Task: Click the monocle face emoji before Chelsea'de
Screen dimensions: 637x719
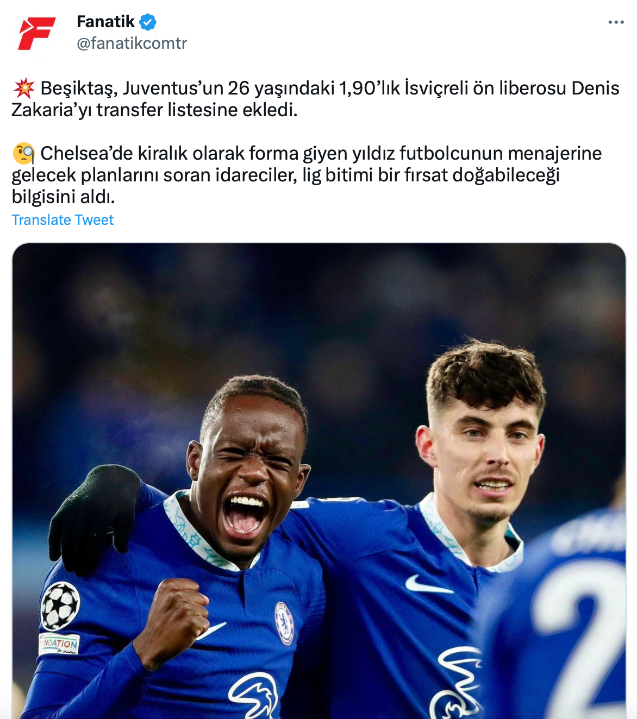Action: (24, 154)
